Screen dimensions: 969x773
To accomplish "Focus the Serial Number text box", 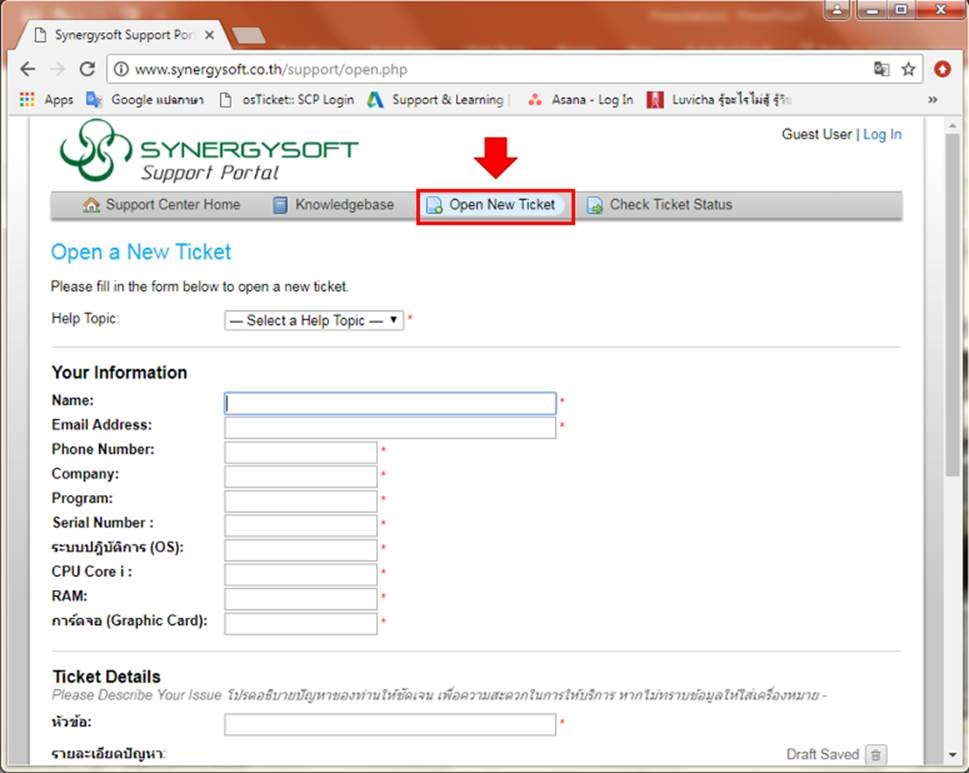I will tap(301, 526).
